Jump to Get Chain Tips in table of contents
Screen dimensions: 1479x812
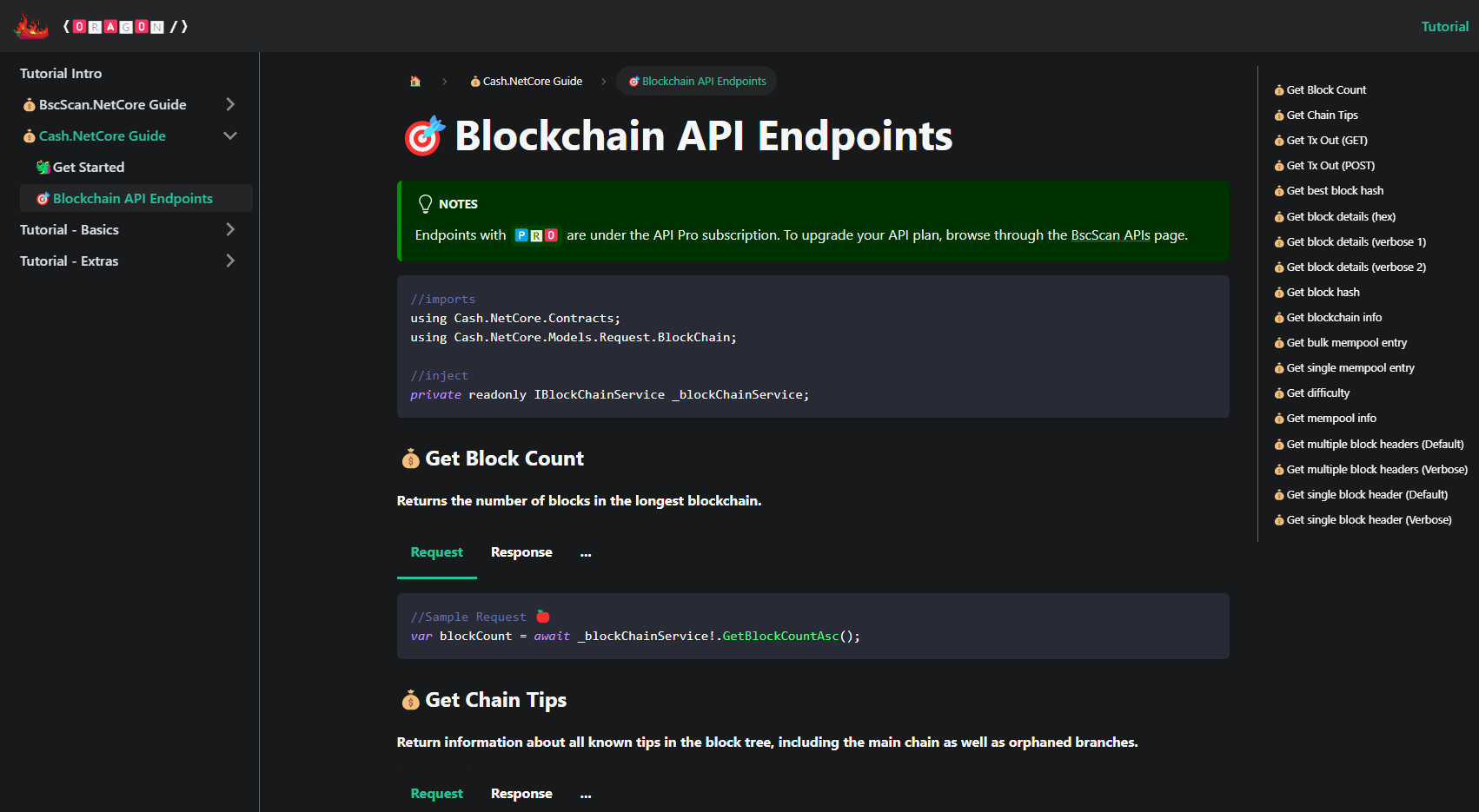click(x=1316, y=116)
